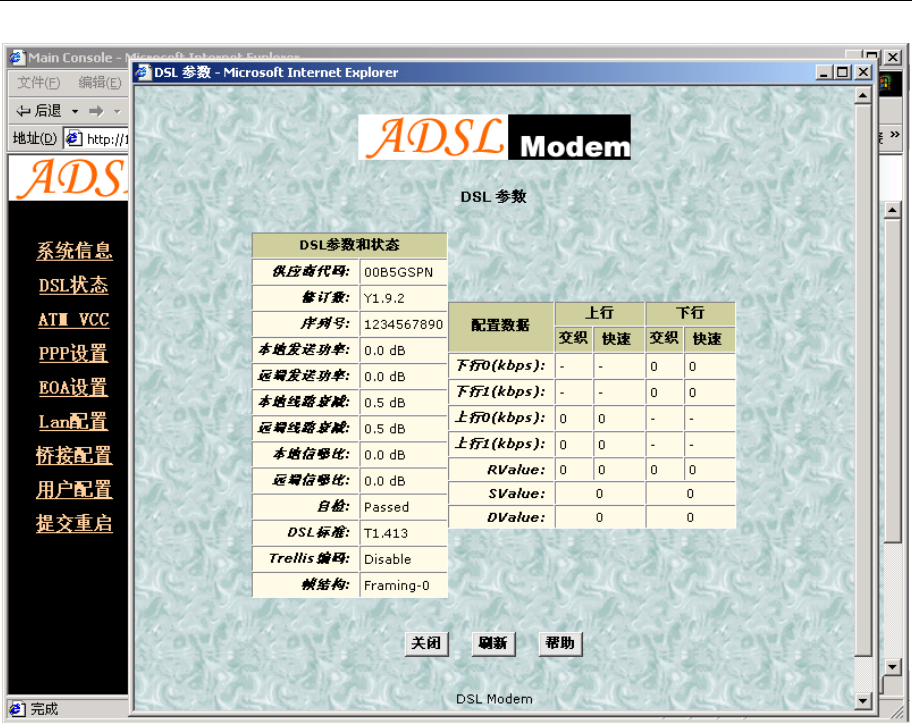
Task: Click the 帮助 (help) button
Action: tap(560, 643)
